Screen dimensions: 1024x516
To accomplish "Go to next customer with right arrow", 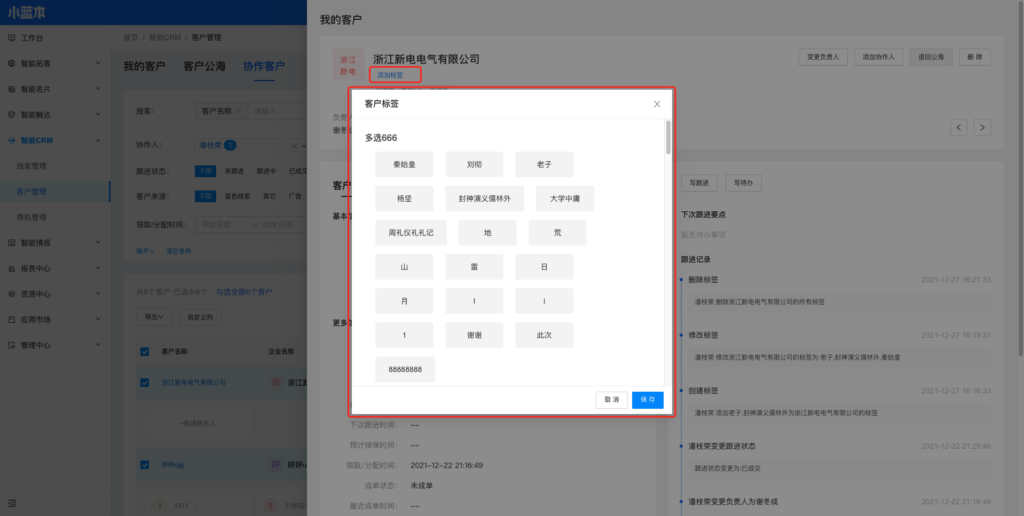I will pos(982,127).
